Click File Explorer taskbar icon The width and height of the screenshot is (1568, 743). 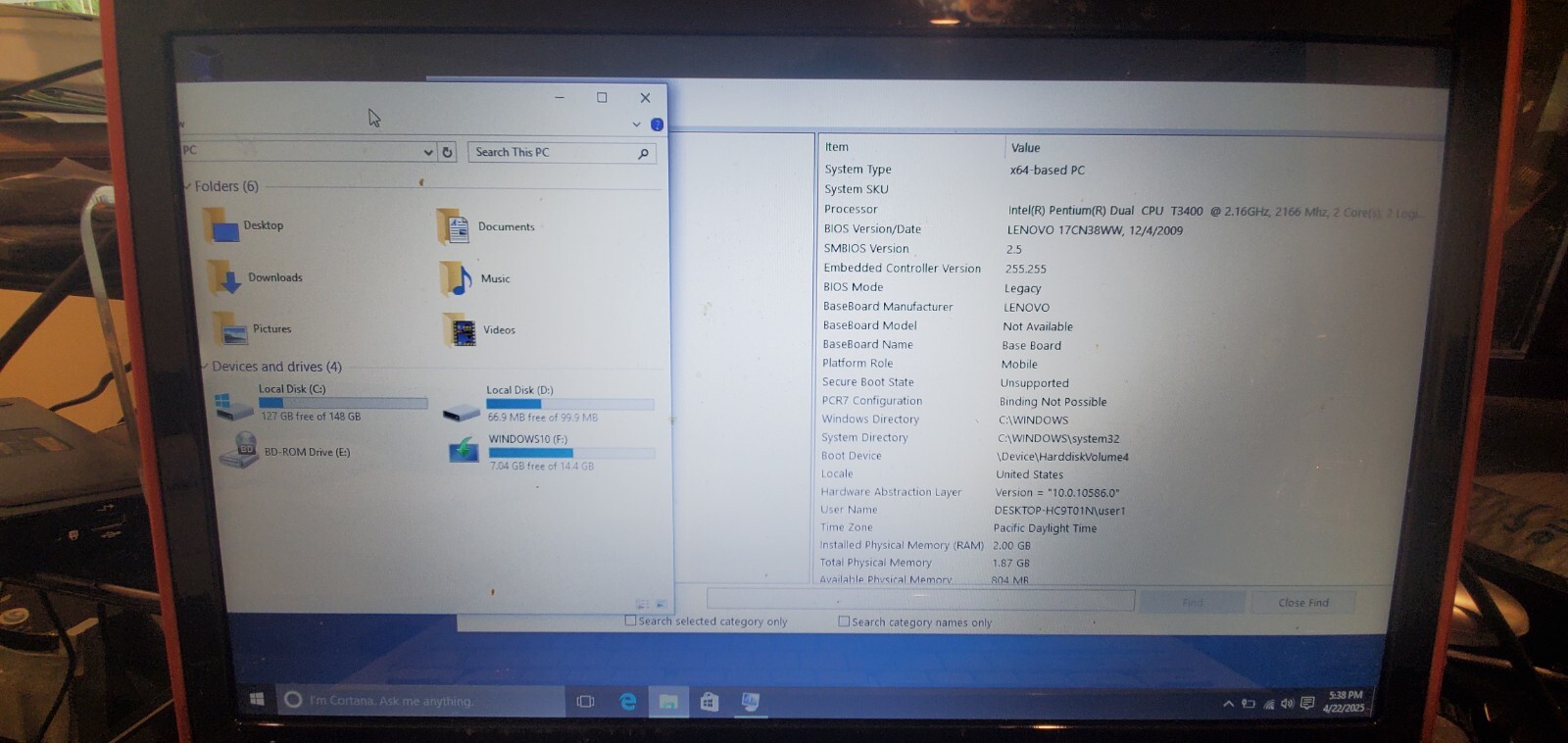tap(668, 702)
